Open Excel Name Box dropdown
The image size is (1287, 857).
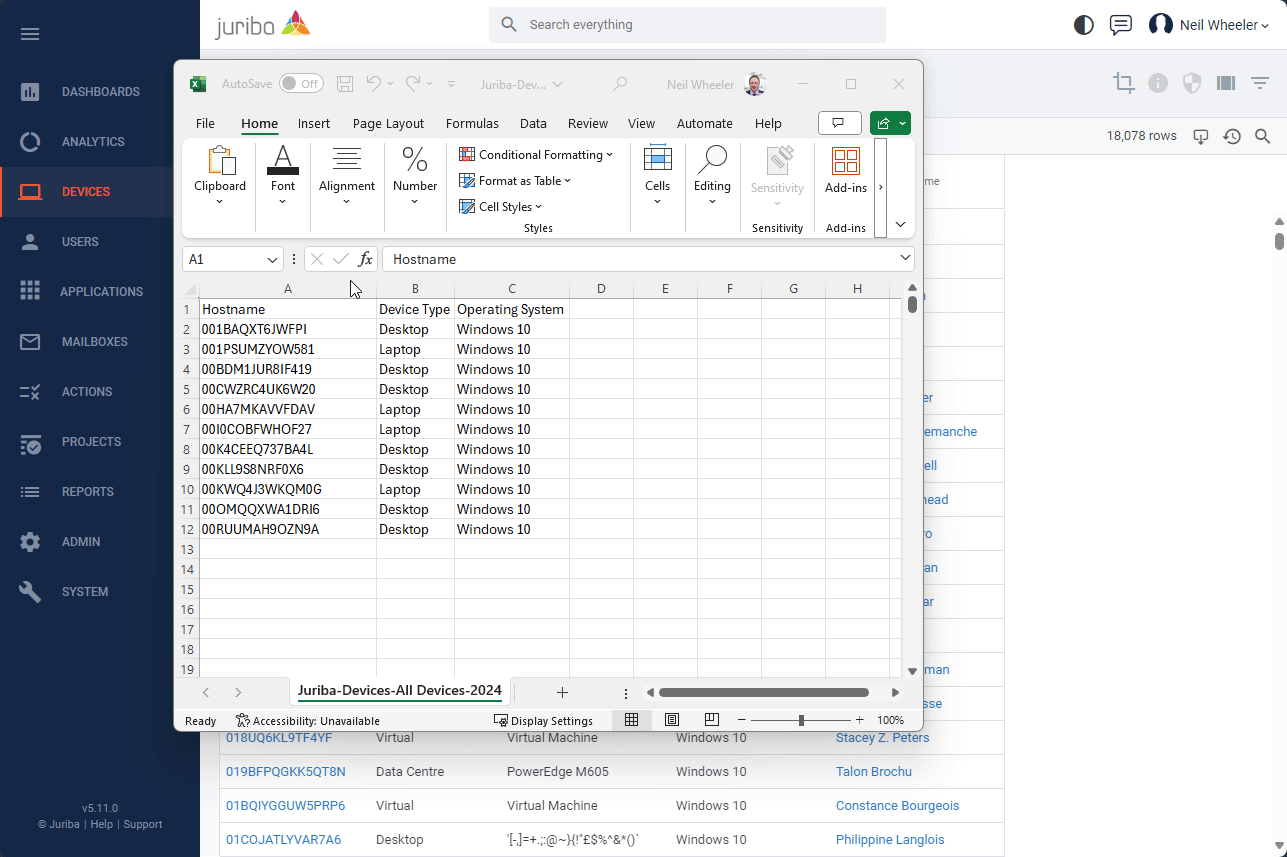coord(273,260)
